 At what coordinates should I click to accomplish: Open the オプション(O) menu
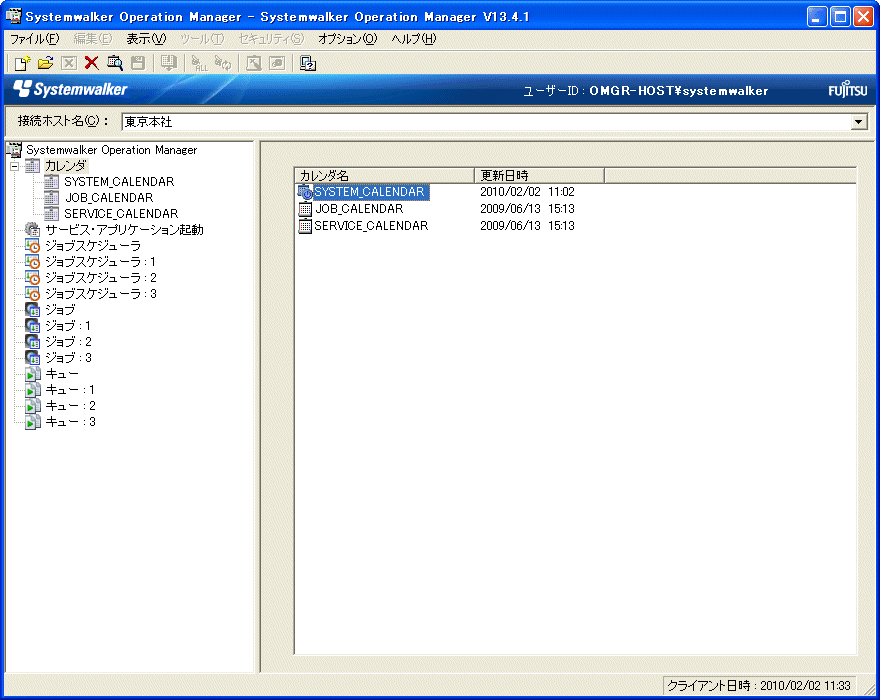347,39
